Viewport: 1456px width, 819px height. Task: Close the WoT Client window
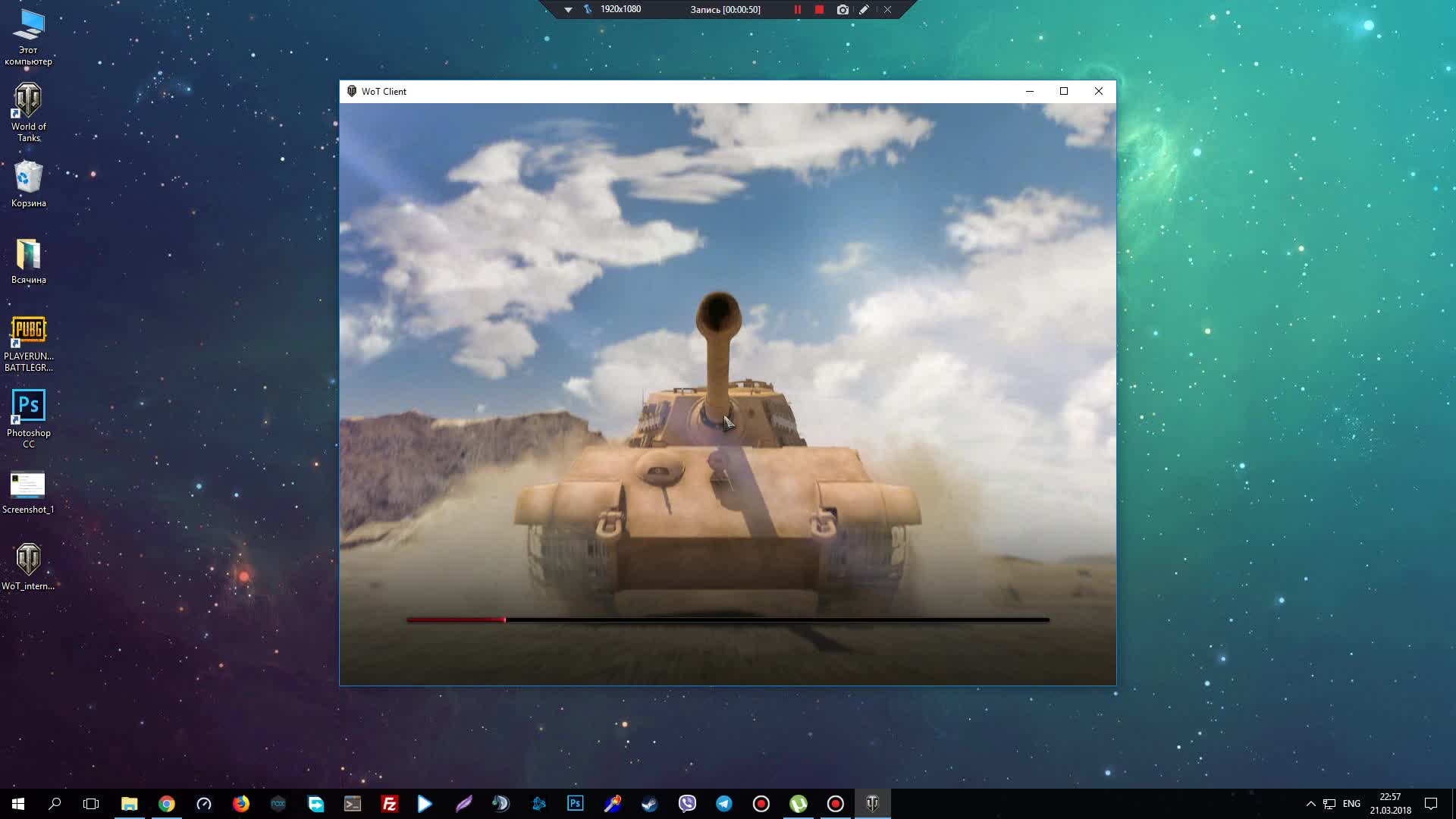[x=1099, y=91]
